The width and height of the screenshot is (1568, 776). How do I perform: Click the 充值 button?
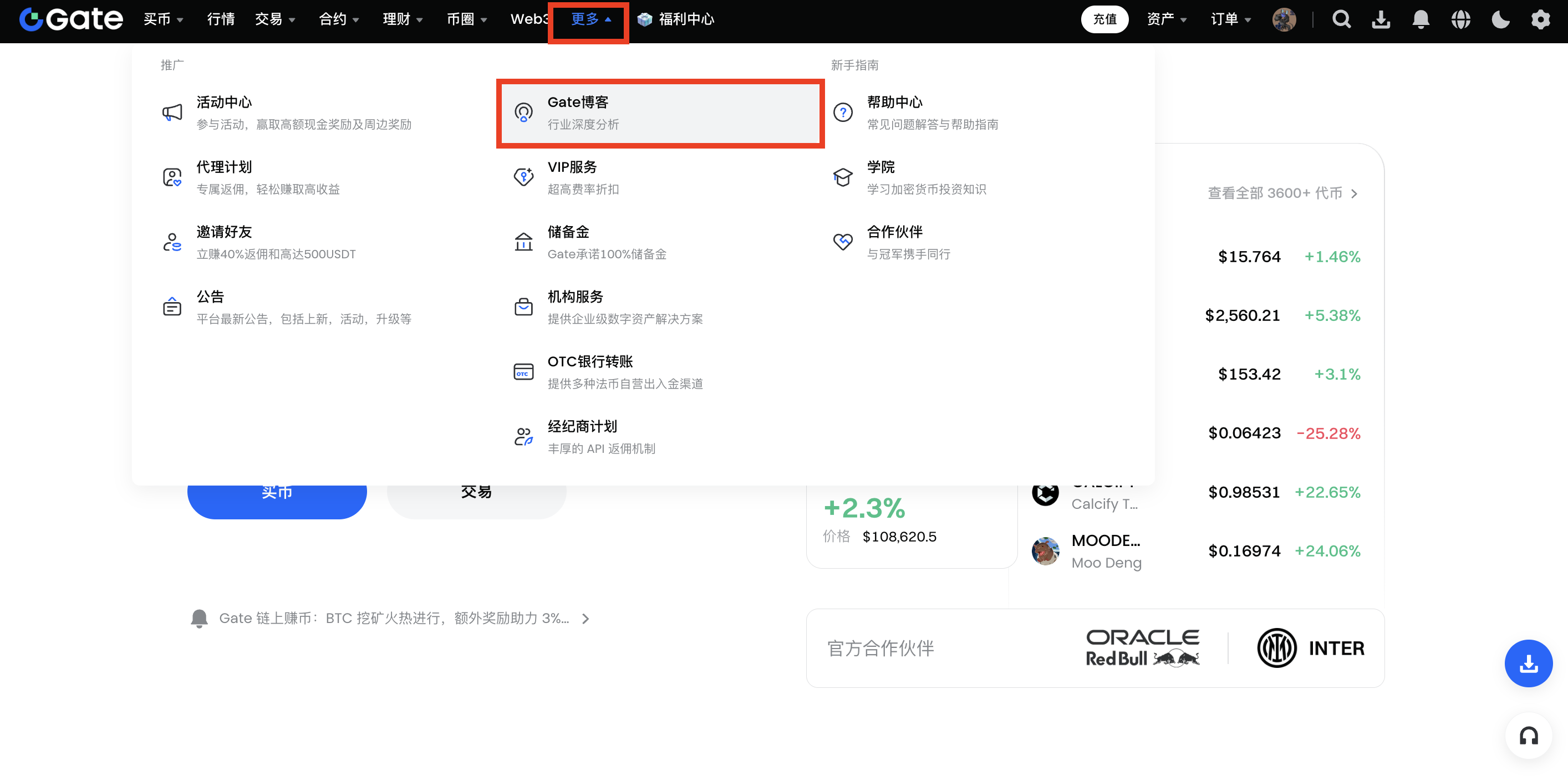click(x=1104, y=19)
